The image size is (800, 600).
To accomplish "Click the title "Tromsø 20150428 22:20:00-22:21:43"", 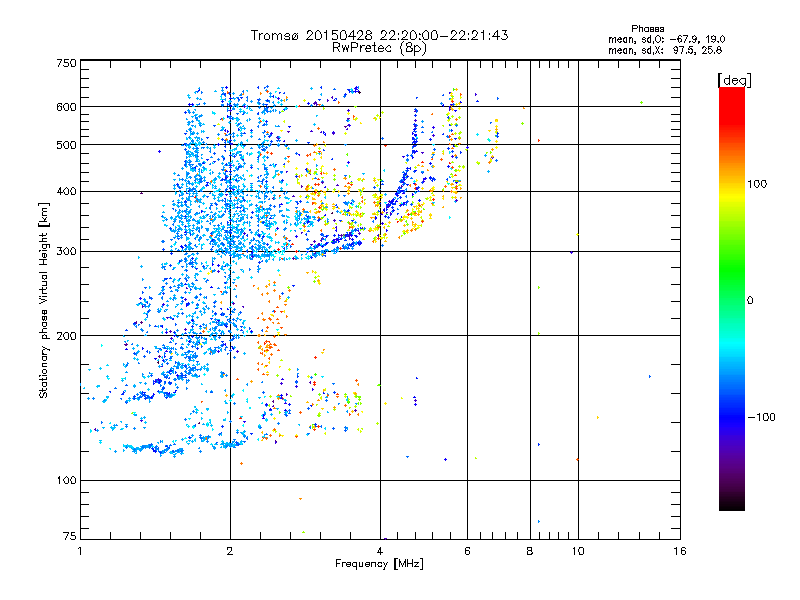I will [x=379, y=35].
